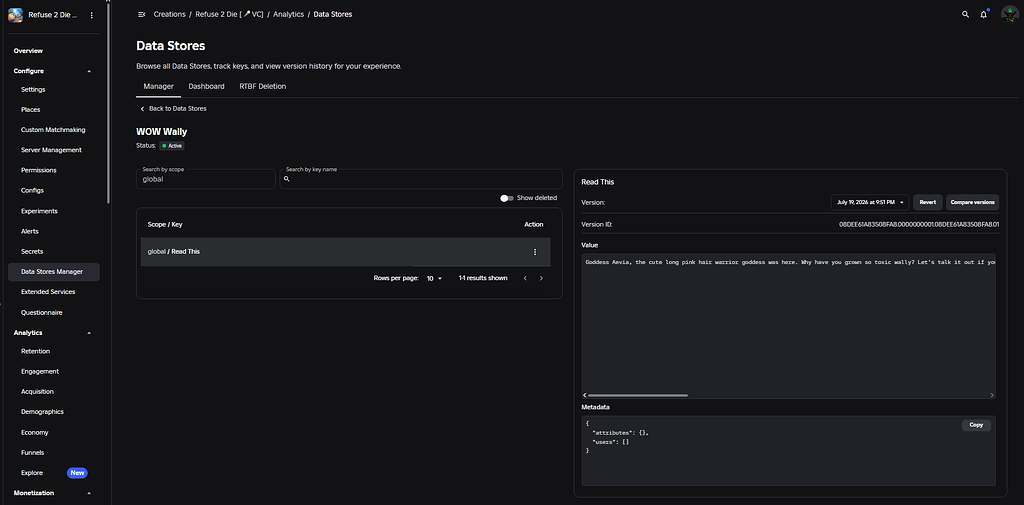This screenshot has width=1024, height=505.
Task: Open Experiments in sidebar
Action: [x=39, y=211]
